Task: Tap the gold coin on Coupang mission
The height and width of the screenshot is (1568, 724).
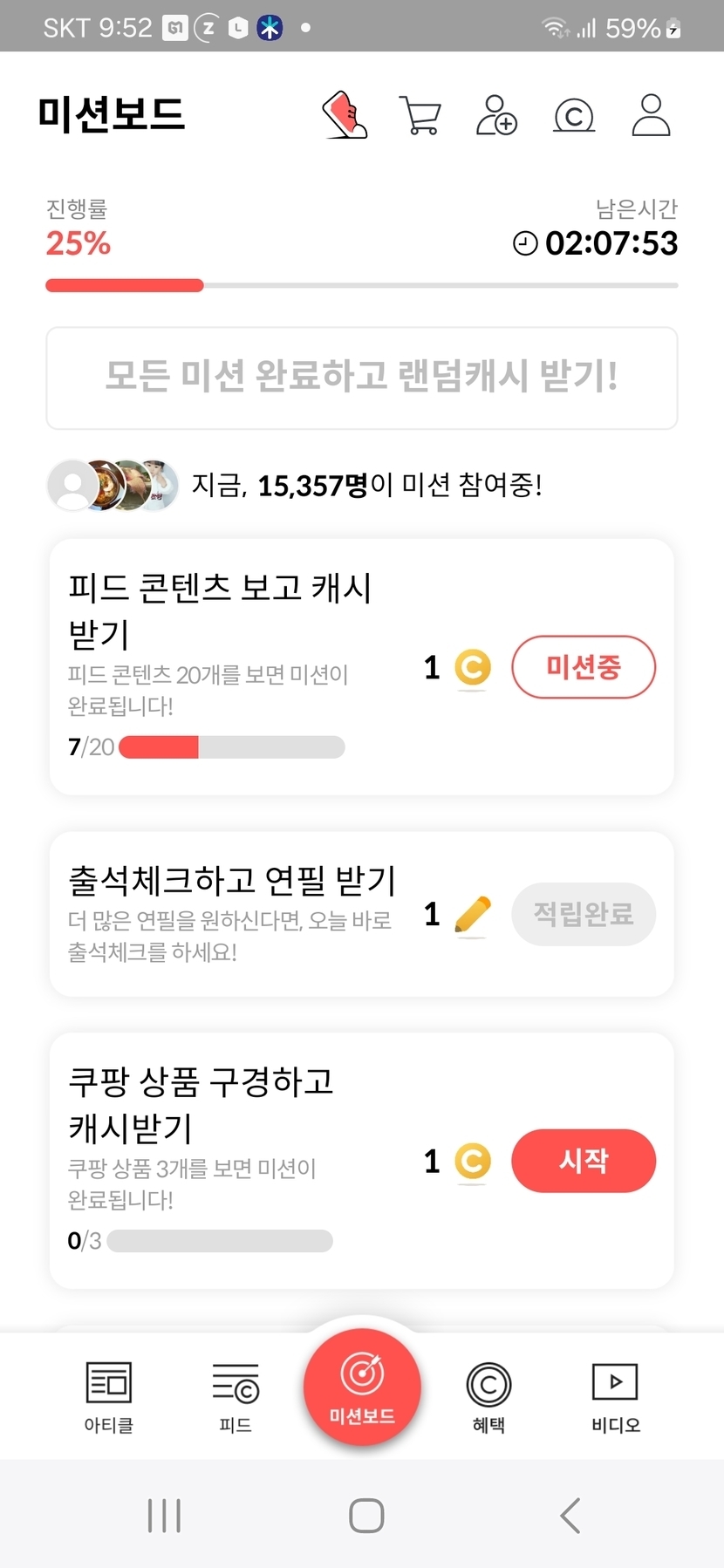Action: (x=473, y=1162)
